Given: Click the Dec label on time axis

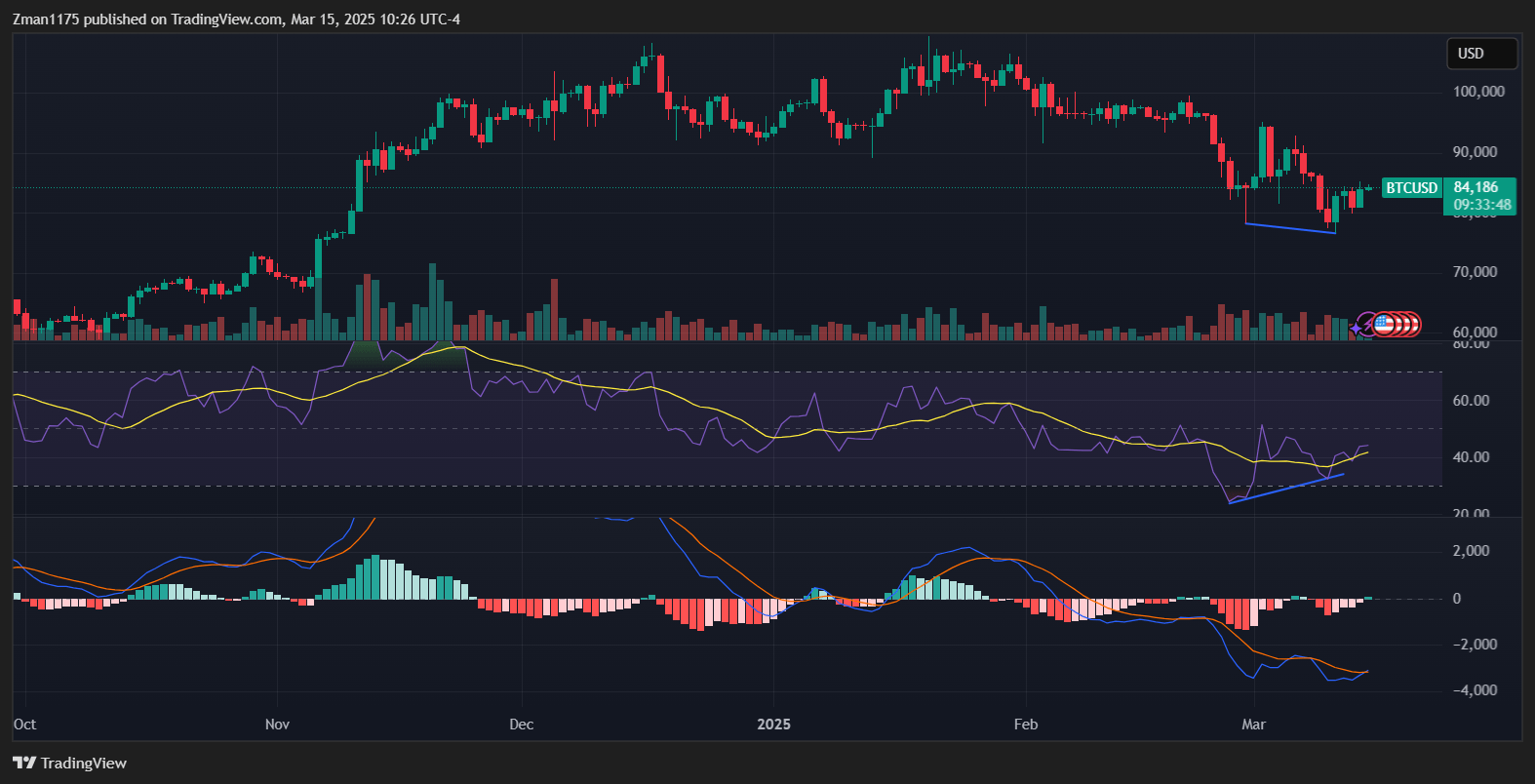Looking at the screenshot, I should (522, 725).
